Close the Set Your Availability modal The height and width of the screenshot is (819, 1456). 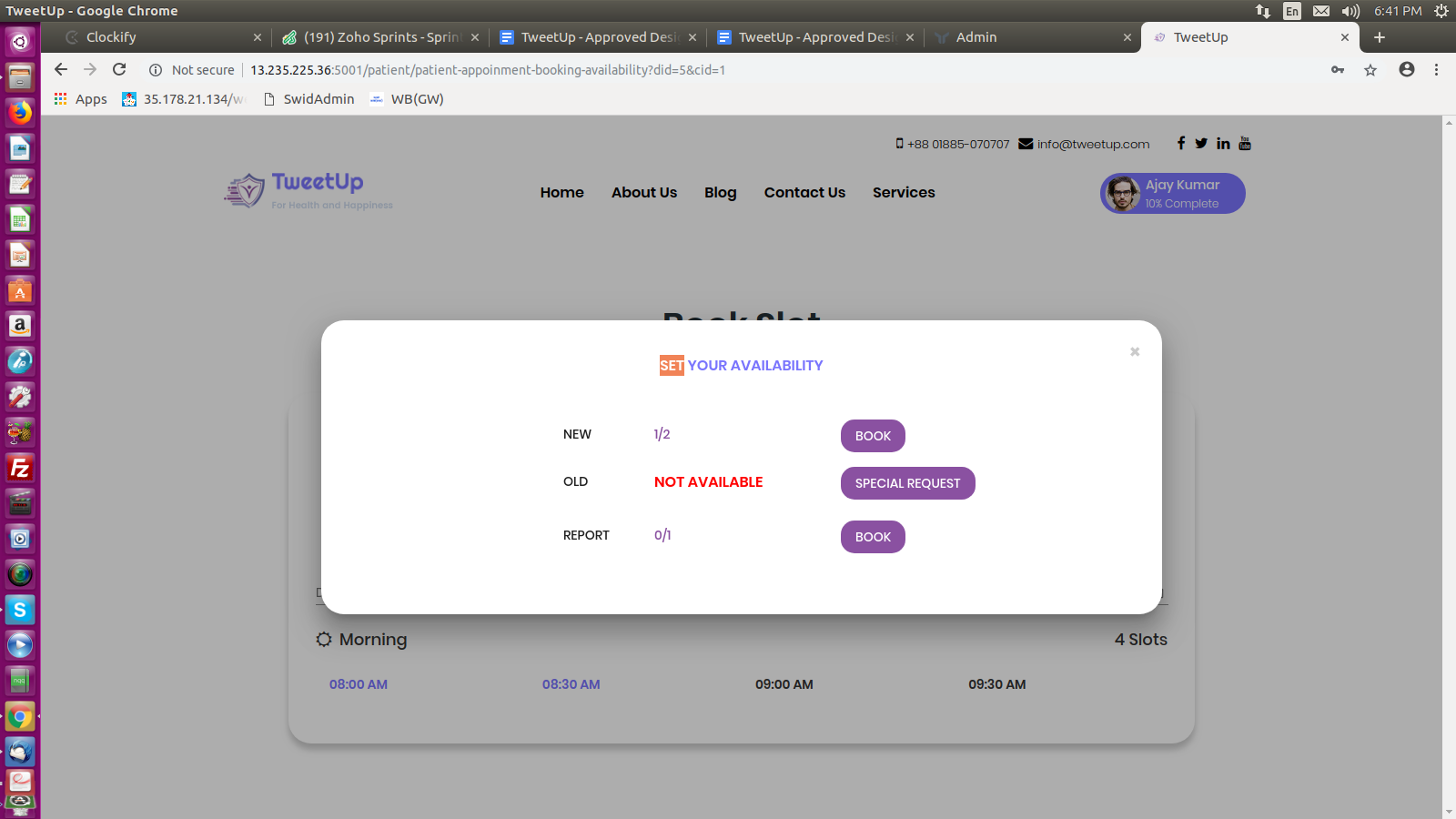coord(1135,351)
